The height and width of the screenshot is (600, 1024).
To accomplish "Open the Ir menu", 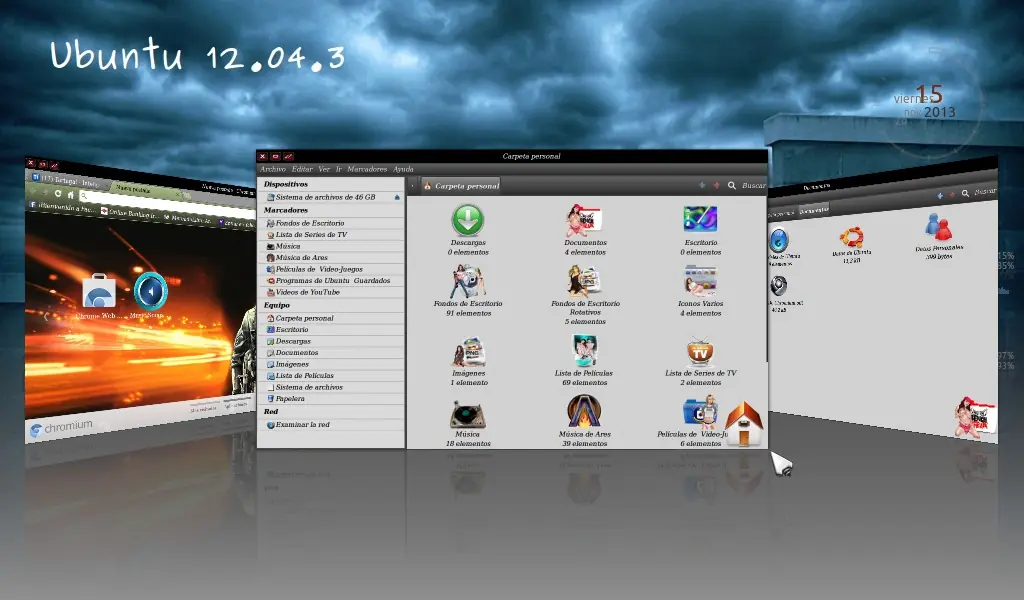I will point(339,169).
